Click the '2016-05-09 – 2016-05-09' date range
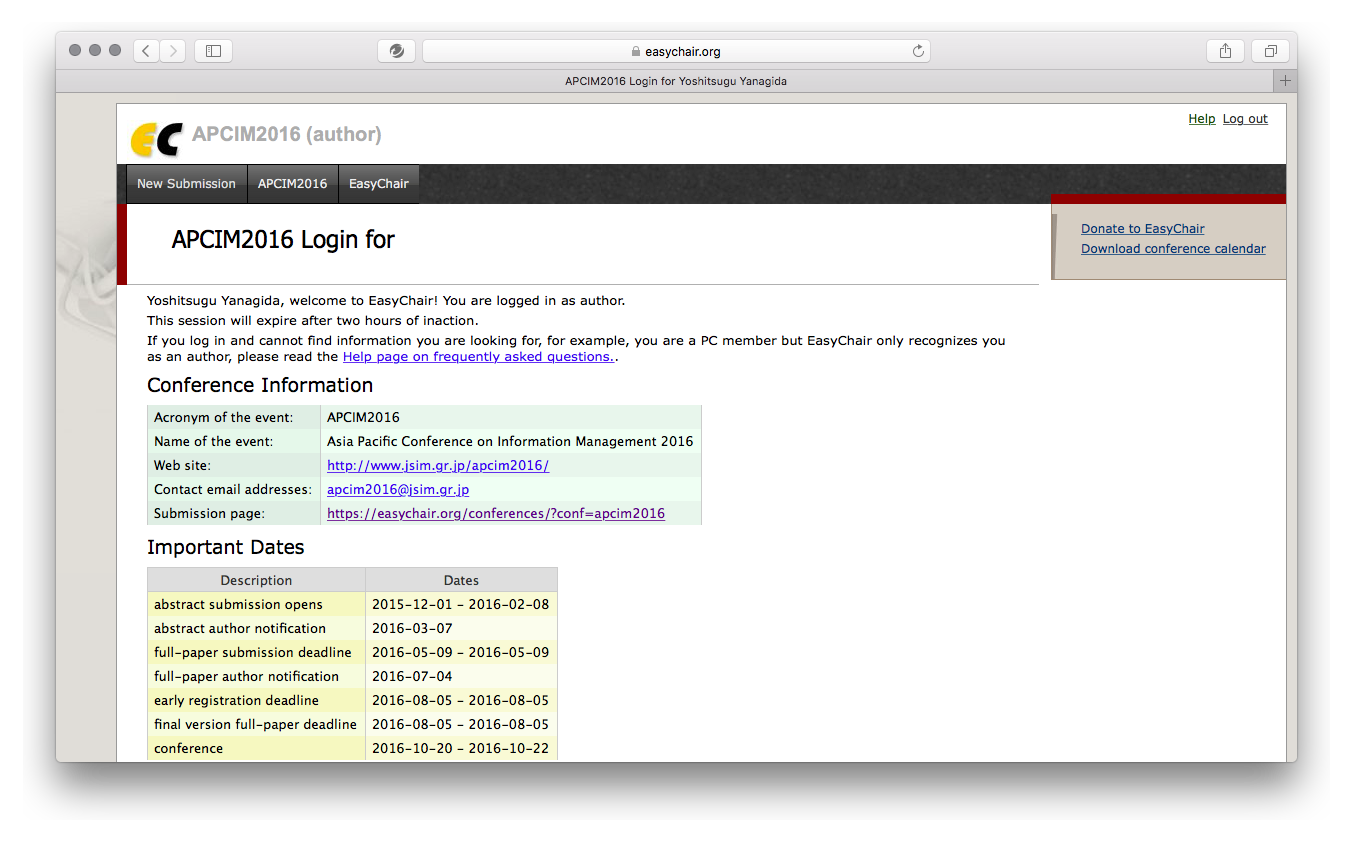This screenshot has width=1353, height=842. [460, 652]
